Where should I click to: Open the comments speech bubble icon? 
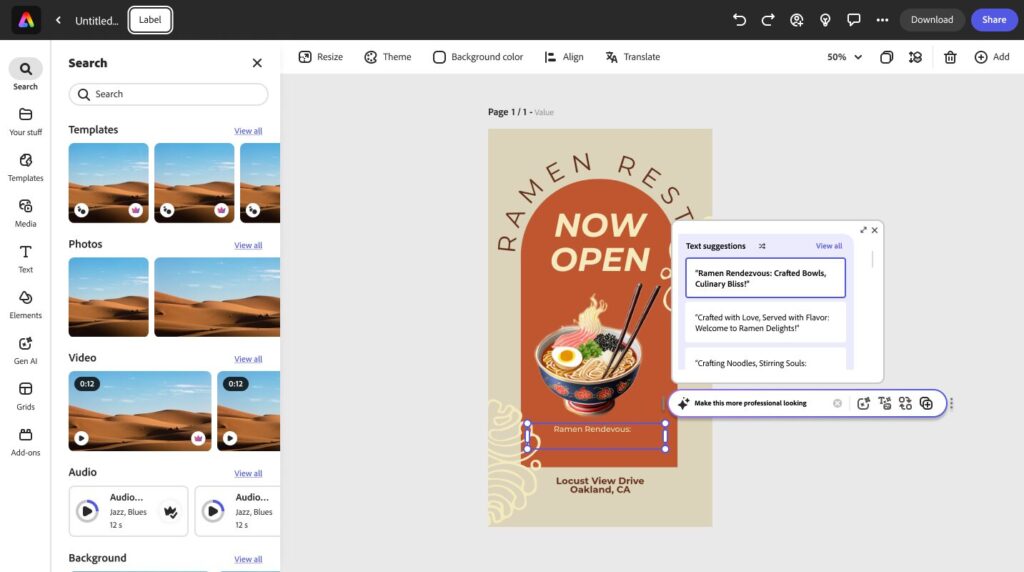pyautogui.click(x=853, y=20)
